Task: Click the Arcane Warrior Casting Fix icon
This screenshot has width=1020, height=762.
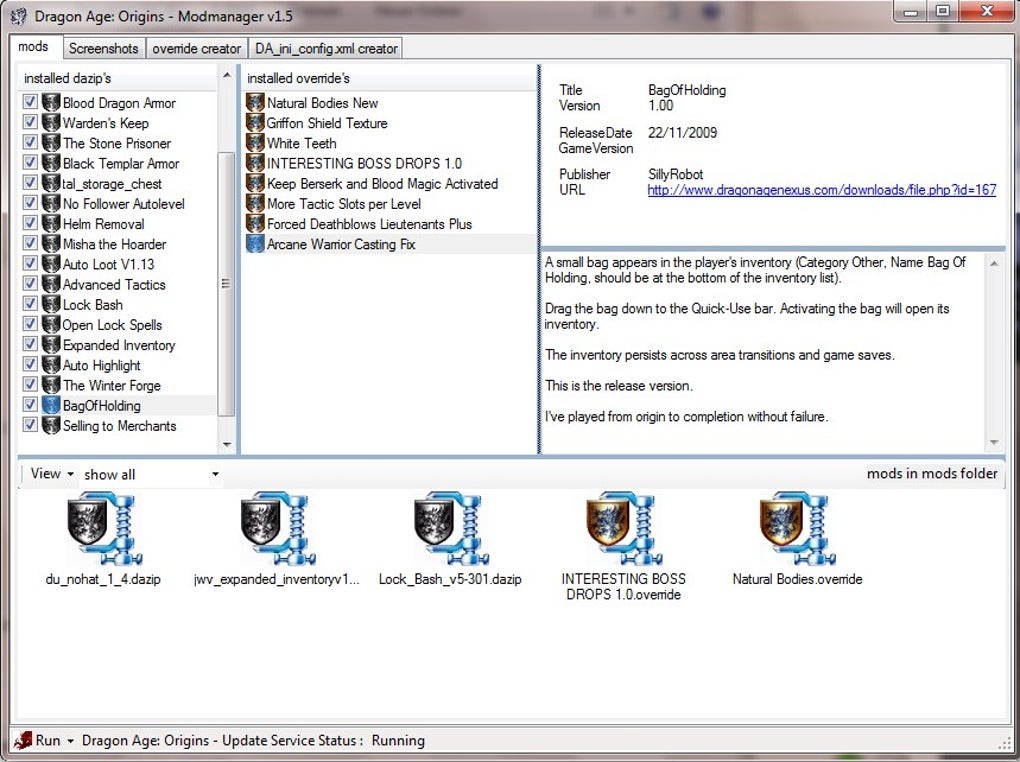Action: pyautogui.click(x=256, y=243)
